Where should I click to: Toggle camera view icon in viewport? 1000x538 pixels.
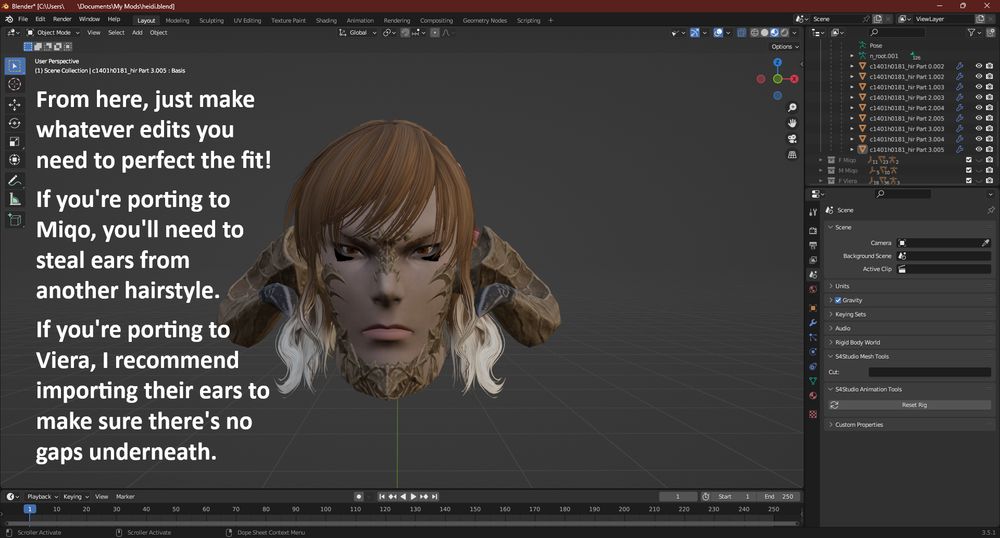tap(792, 139)
